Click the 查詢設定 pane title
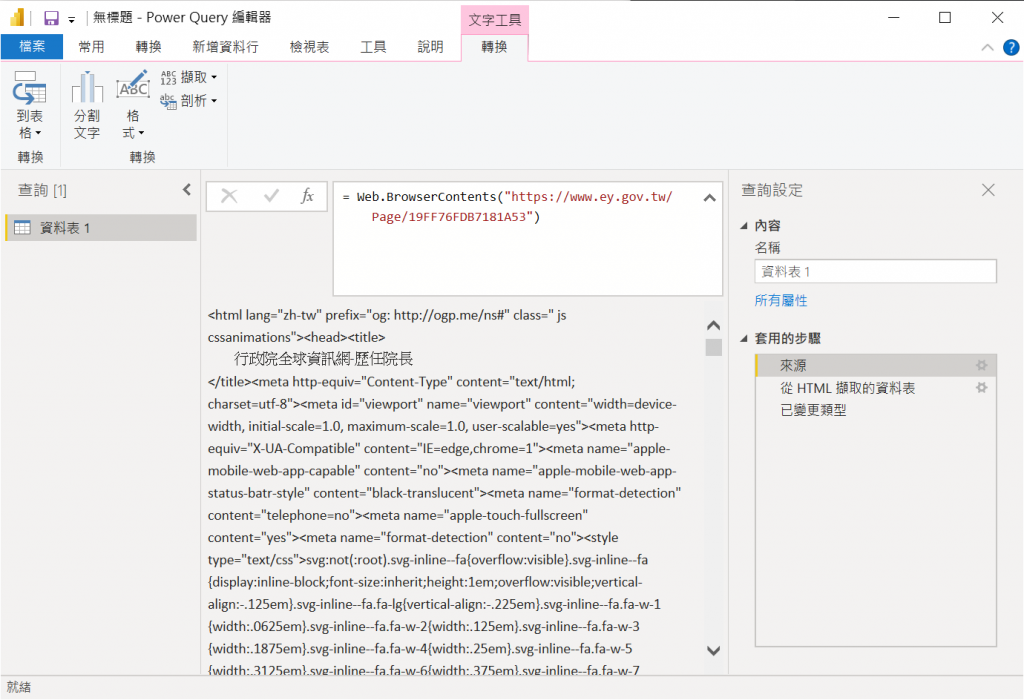This screenshot has width=1024, height=700. 772,190
